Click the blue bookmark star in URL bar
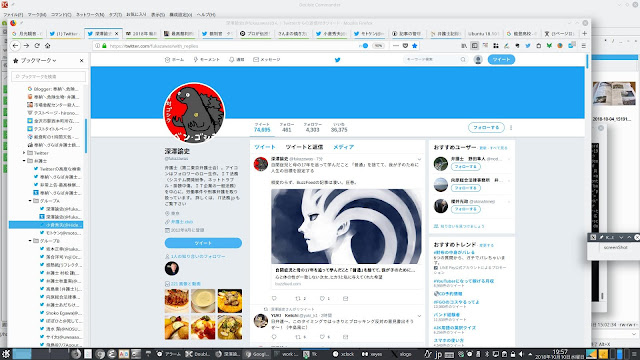This screenshot has height=360, width=640. click(x=415, y=46)
